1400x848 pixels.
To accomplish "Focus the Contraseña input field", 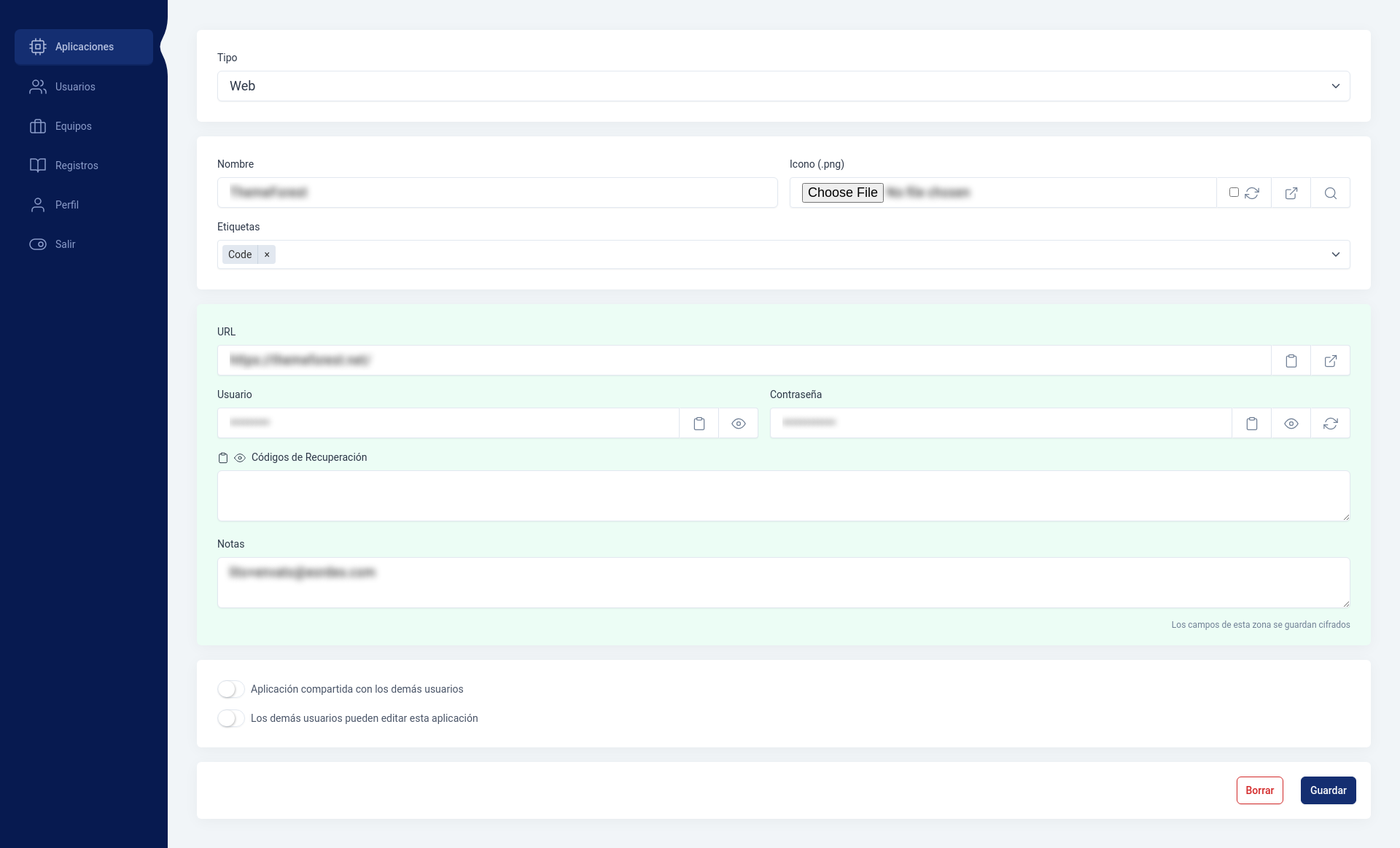I will (x=1000, y=423).
